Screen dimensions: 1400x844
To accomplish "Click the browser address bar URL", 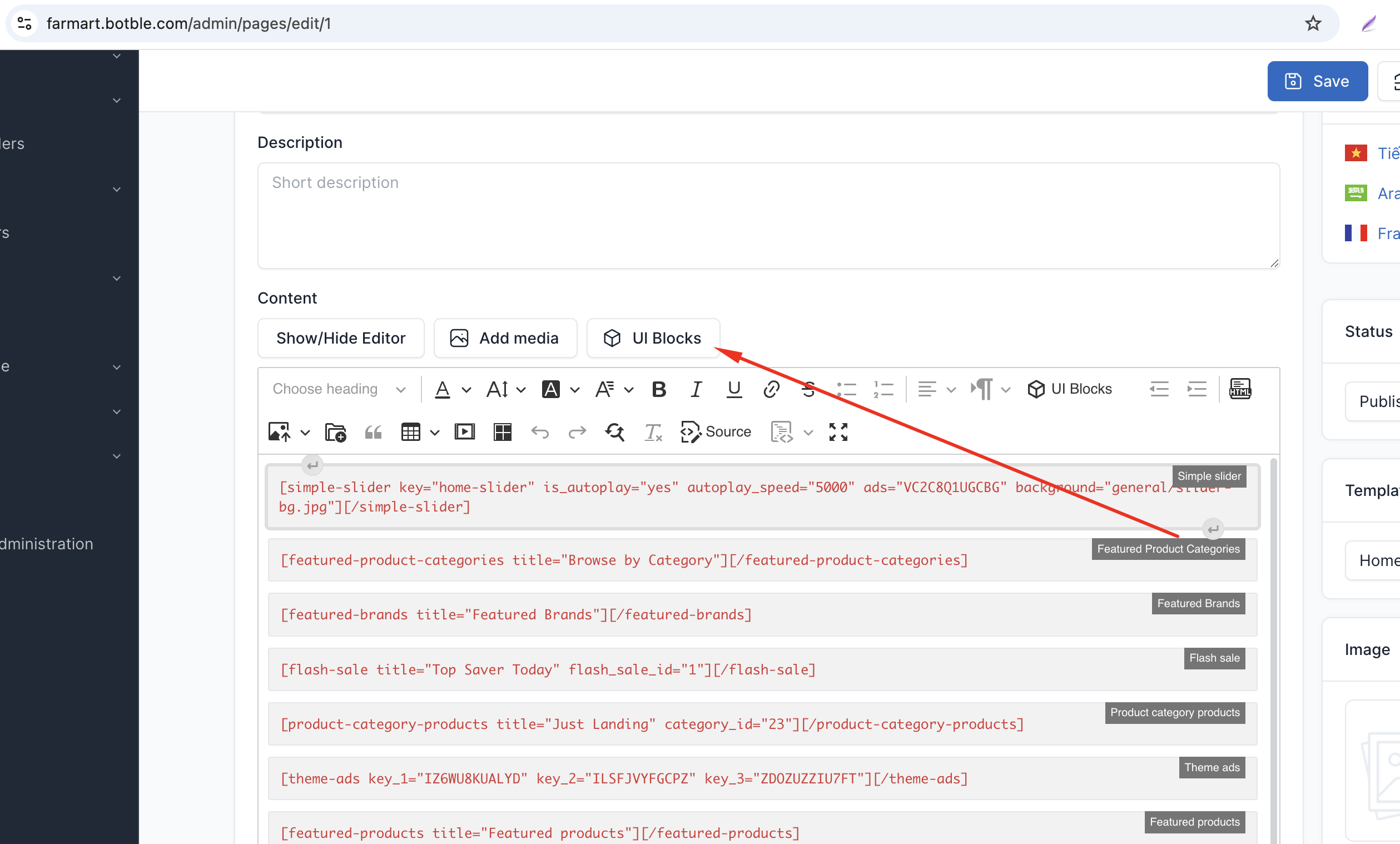I will tap(188, 23).
